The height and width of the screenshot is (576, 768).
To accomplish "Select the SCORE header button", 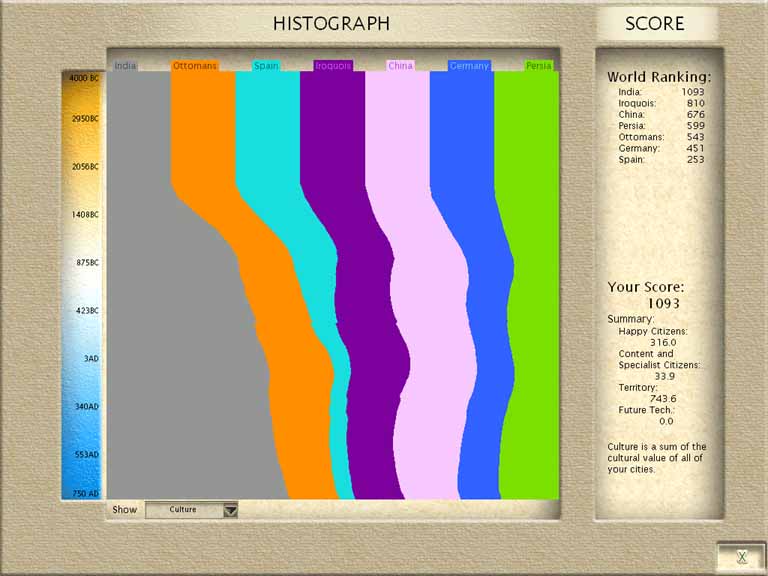I will pos(655,24).
